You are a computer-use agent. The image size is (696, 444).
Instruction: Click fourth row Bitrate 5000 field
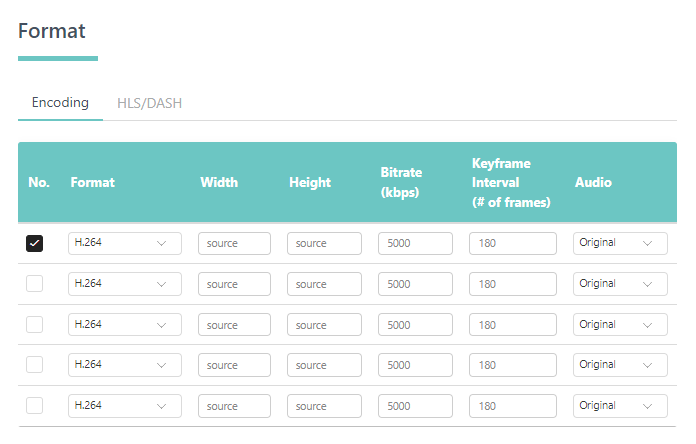pos(415,365)
